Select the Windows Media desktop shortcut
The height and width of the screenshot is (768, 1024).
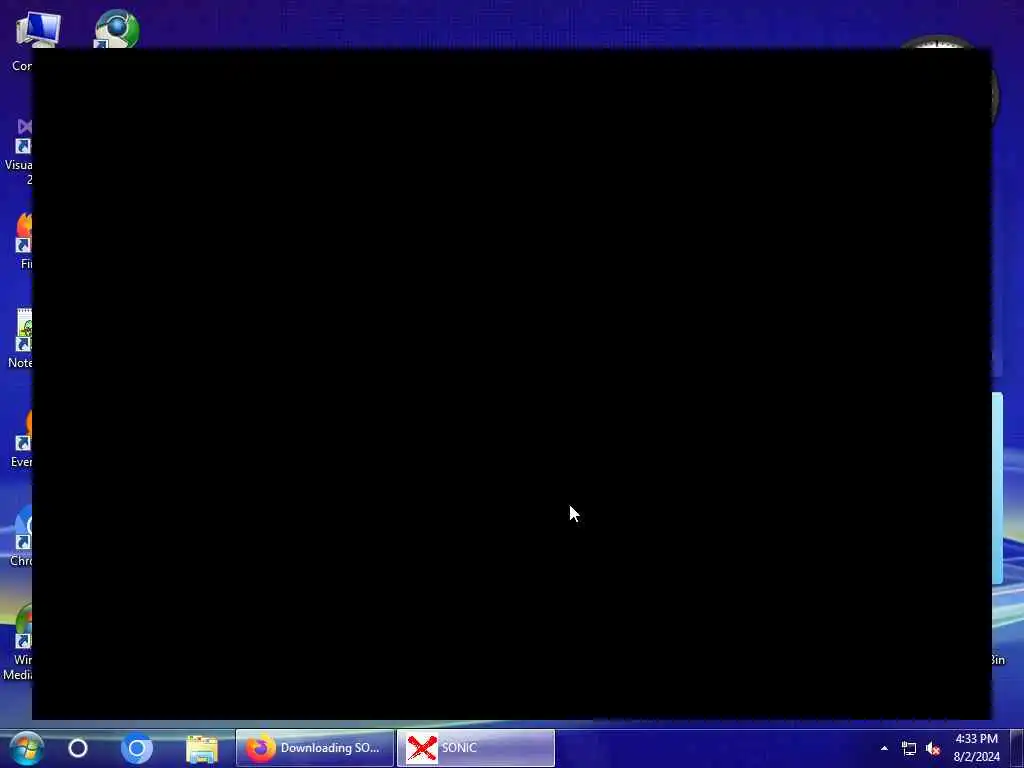click(x=18, y=643)
